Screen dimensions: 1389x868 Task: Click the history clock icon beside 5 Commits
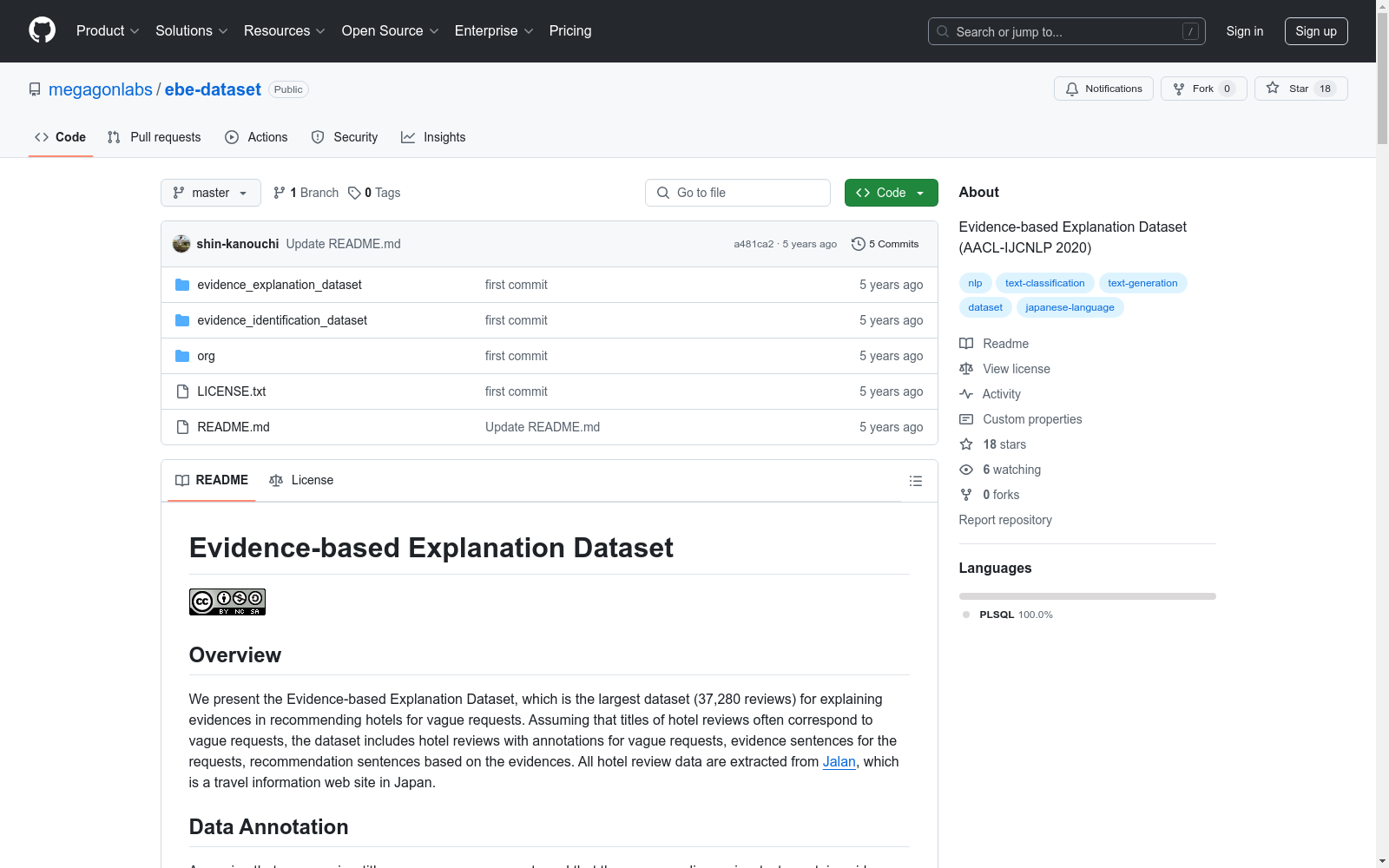tap(859, 244)
